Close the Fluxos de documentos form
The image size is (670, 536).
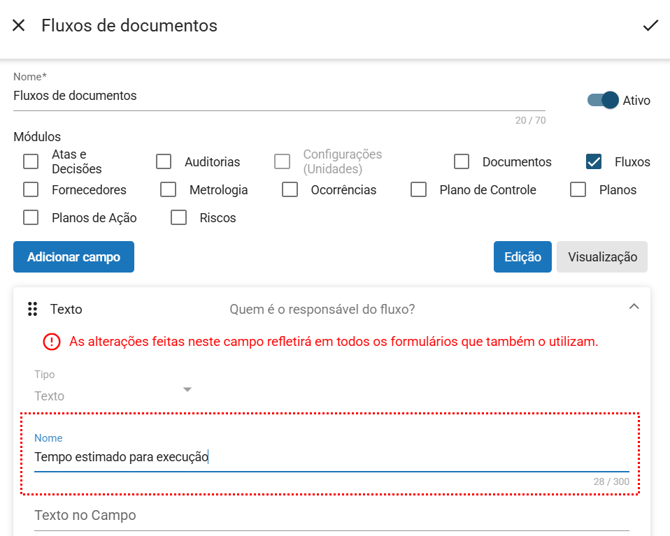[x=18, y=25]
